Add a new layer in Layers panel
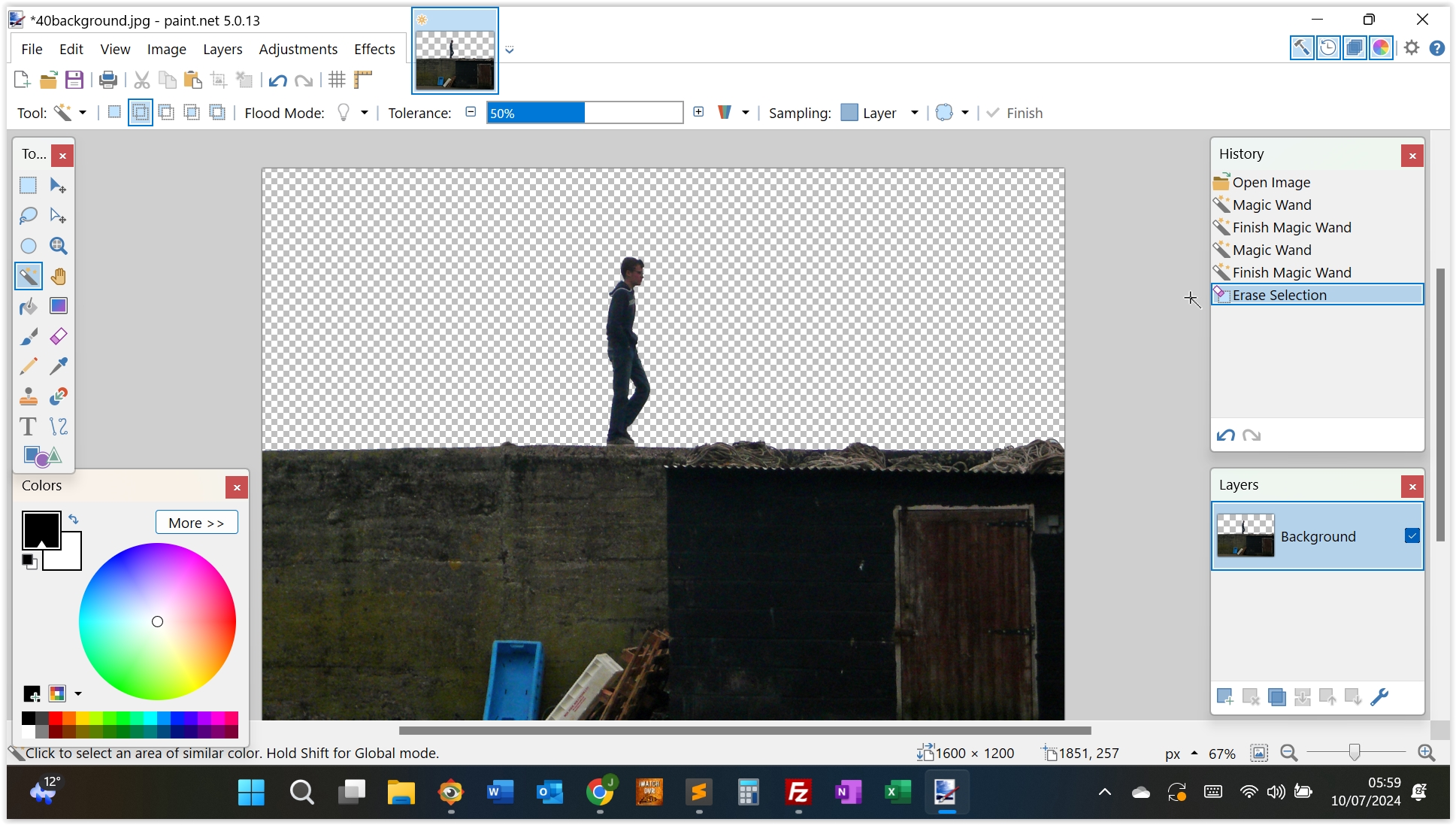 click(x=1224, y=697)
